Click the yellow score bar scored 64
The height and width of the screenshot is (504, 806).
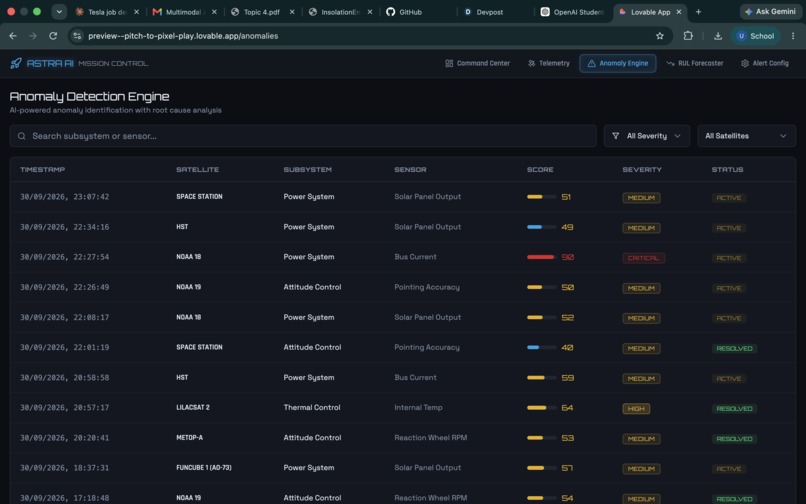[541, 408]
